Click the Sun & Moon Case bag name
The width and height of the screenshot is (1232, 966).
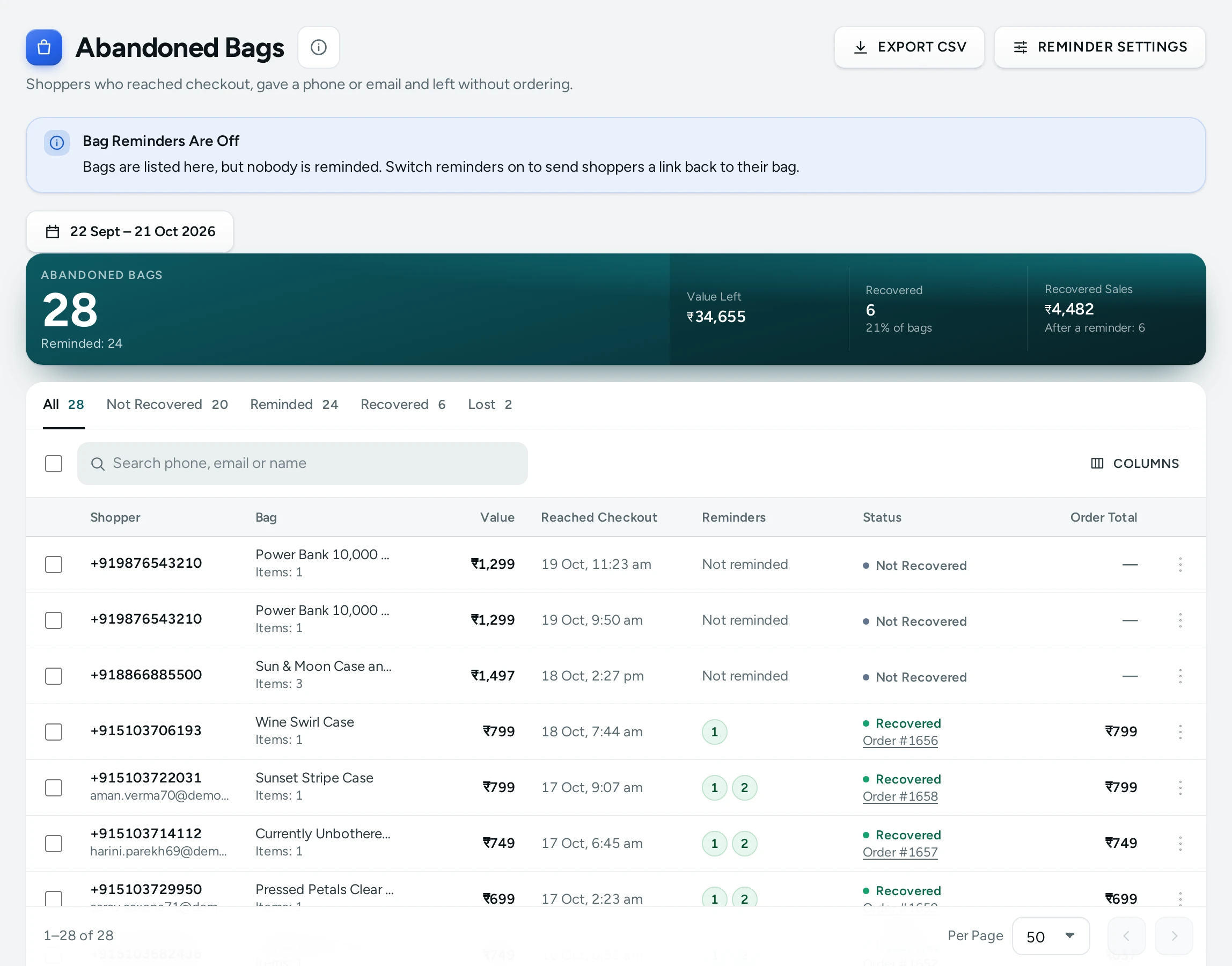(324, 666)
